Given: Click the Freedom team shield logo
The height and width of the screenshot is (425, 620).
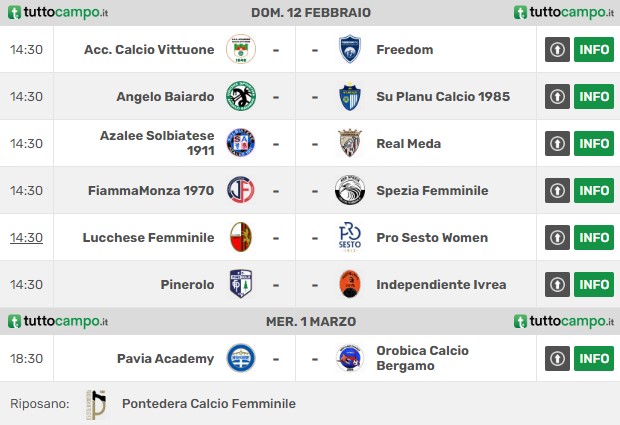Looking at the screenshot, I should (x=350, y=49).
